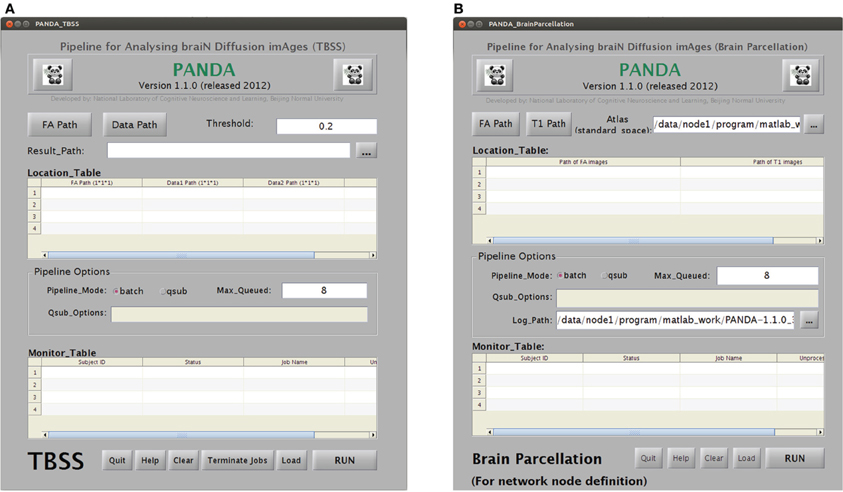Click right scroll arrow of Brain Parcellation Monitor_Table

tap(820, 432)
